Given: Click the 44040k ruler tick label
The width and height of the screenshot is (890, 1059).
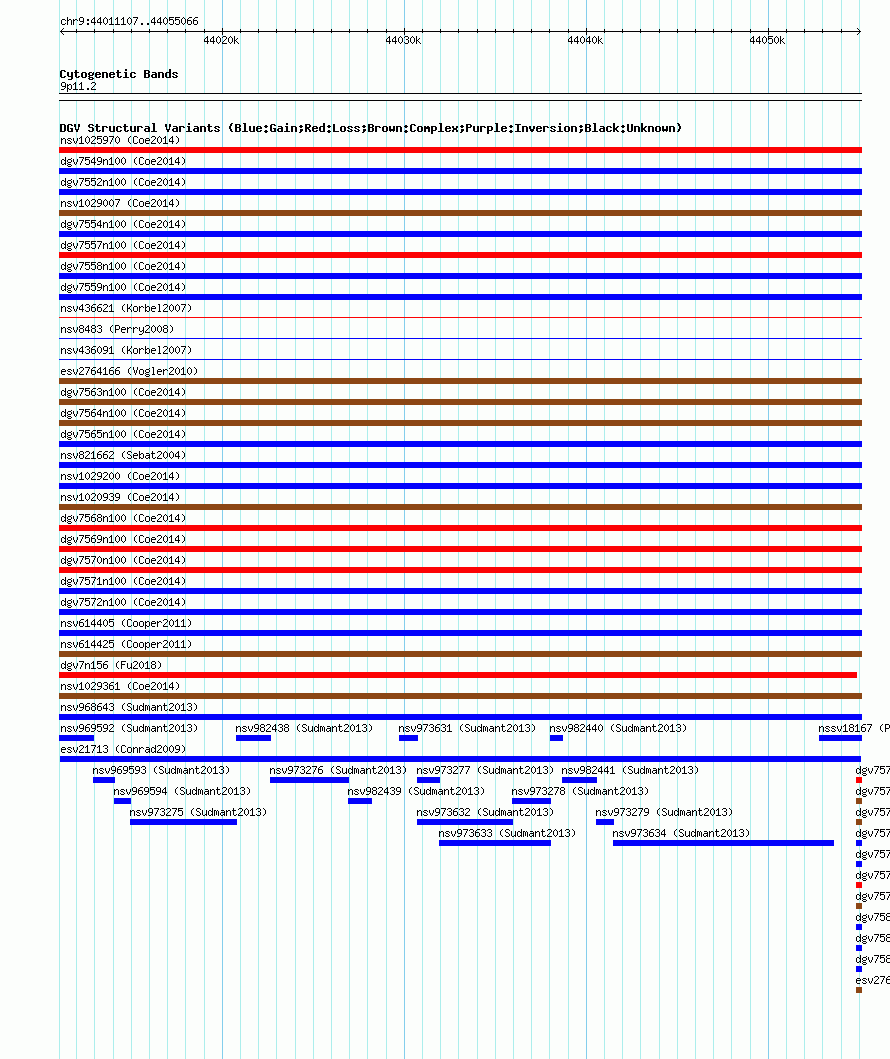Looking at the screenshot, I should coord(585,41).
